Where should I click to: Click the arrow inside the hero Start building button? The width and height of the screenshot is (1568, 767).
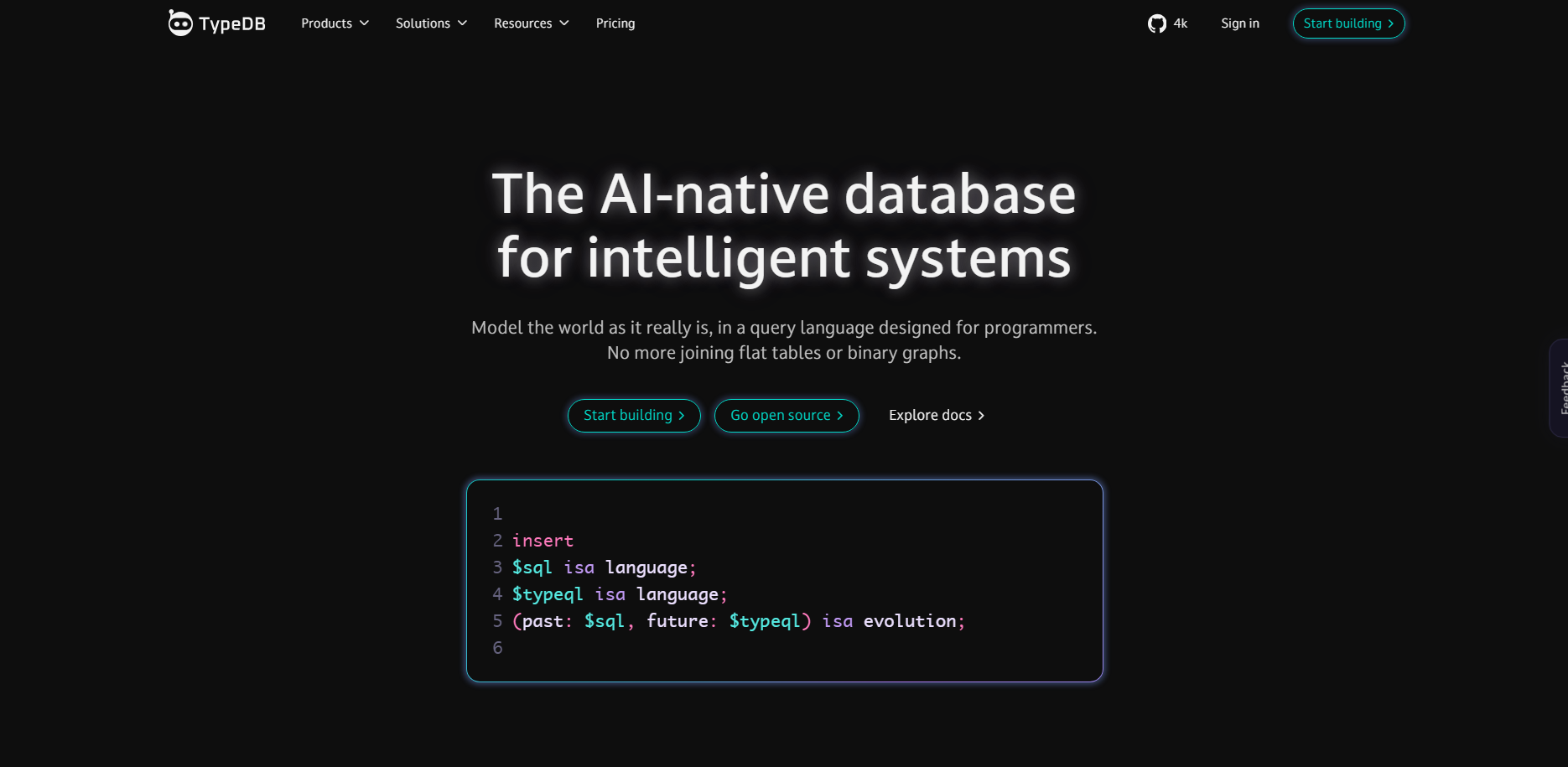[x=681, y=415]
